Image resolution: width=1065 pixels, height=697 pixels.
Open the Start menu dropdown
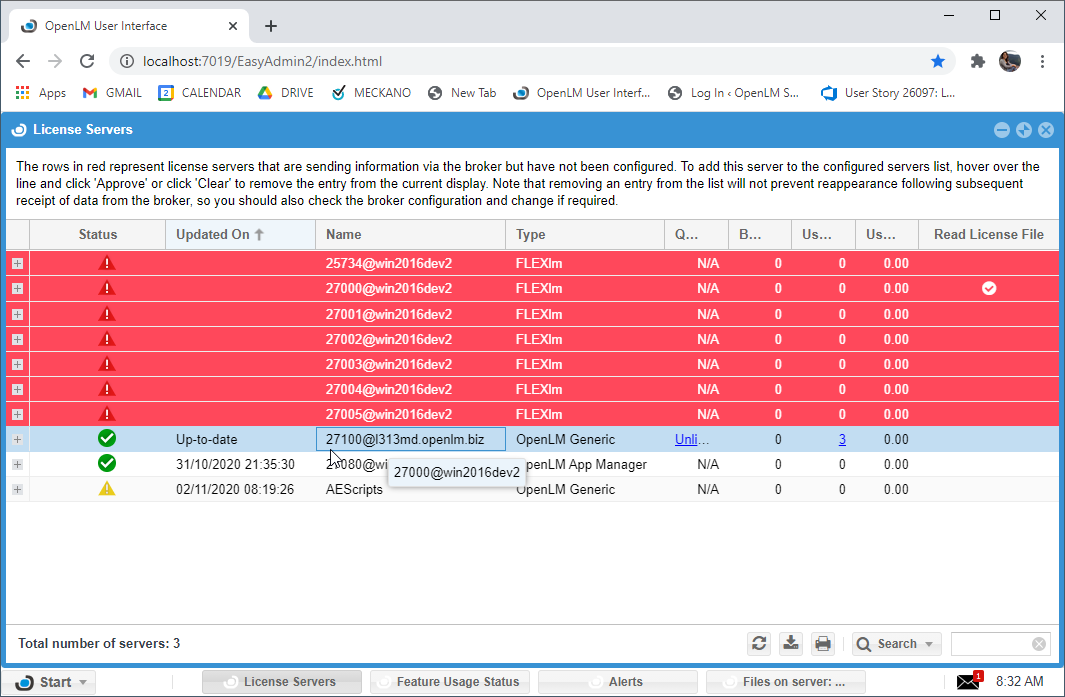[x=55, y=682]
